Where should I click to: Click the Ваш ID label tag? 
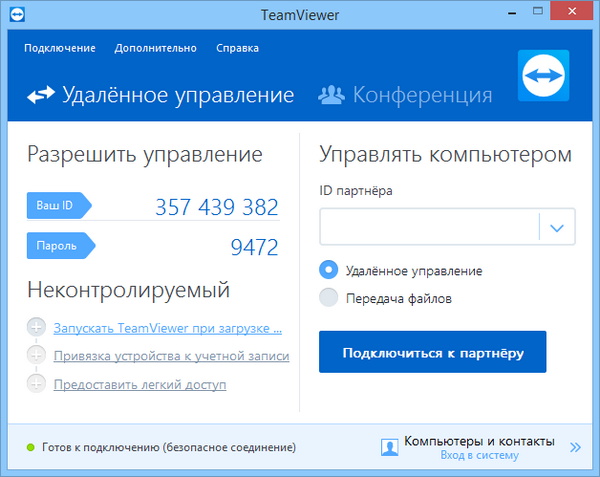pyautogui.click(x=59, y=205)
